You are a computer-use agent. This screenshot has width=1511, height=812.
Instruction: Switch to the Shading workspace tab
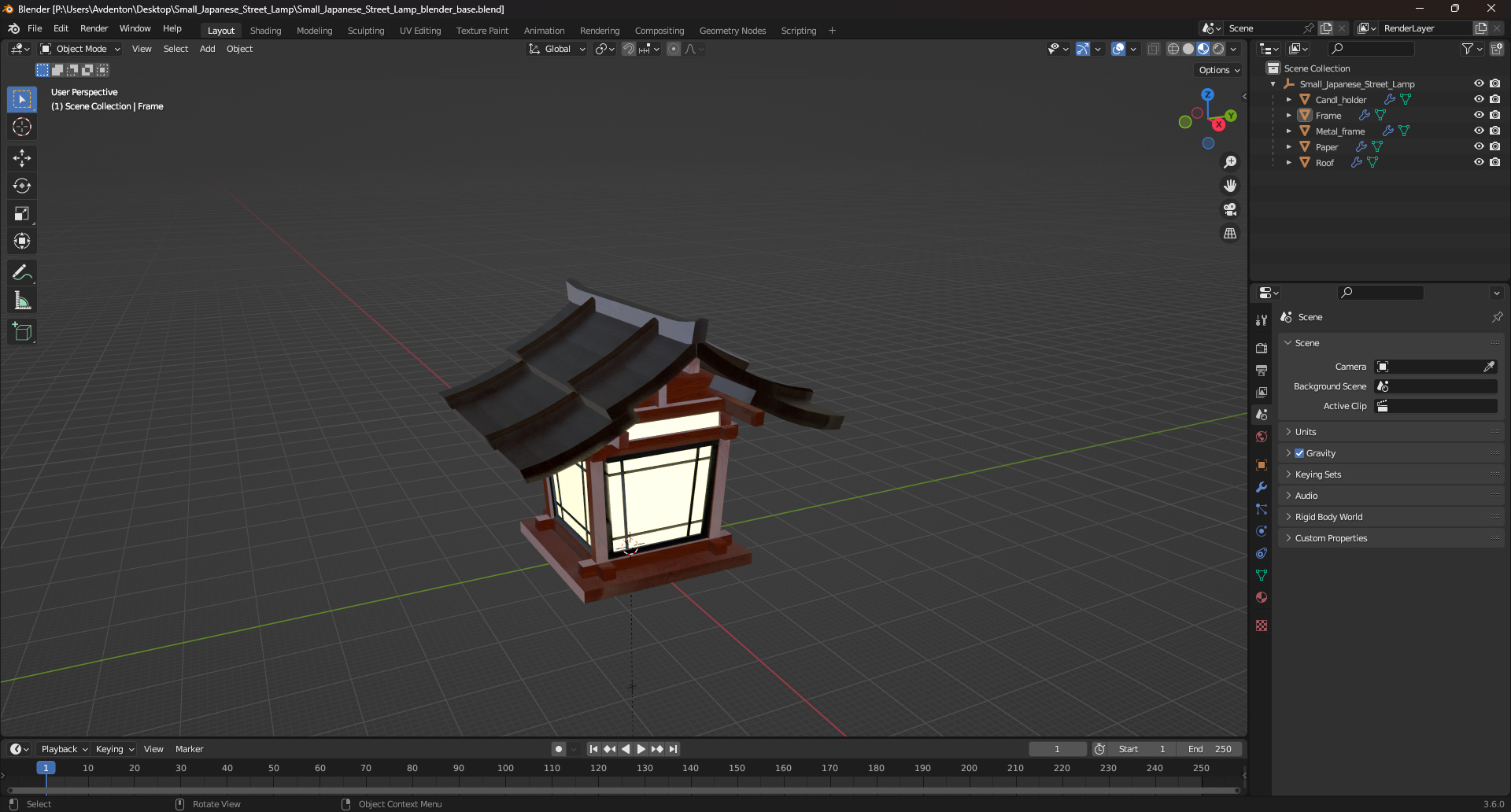click(265, 31)
